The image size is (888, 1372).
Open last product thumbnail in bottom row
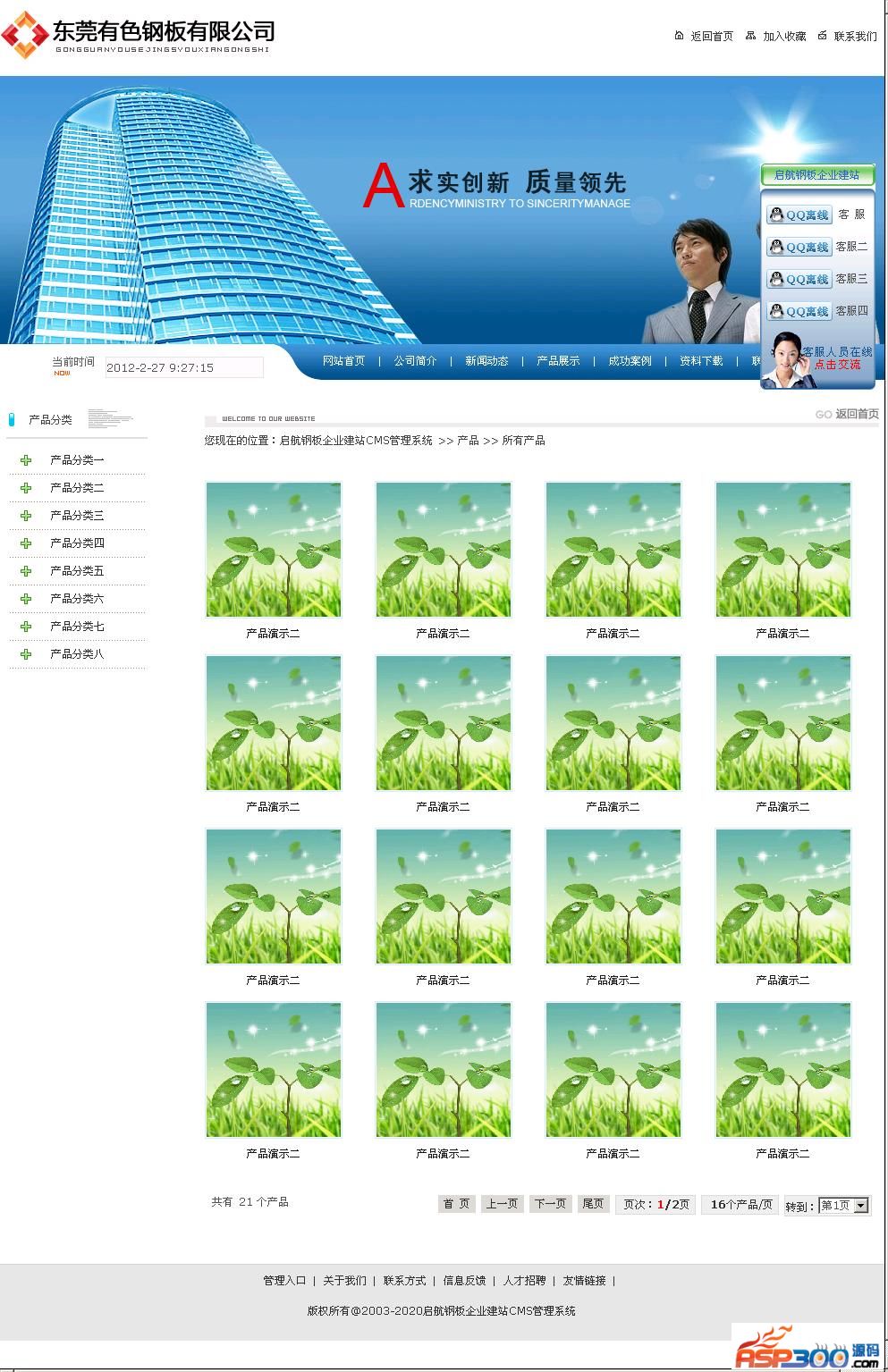click(783, 1070)
